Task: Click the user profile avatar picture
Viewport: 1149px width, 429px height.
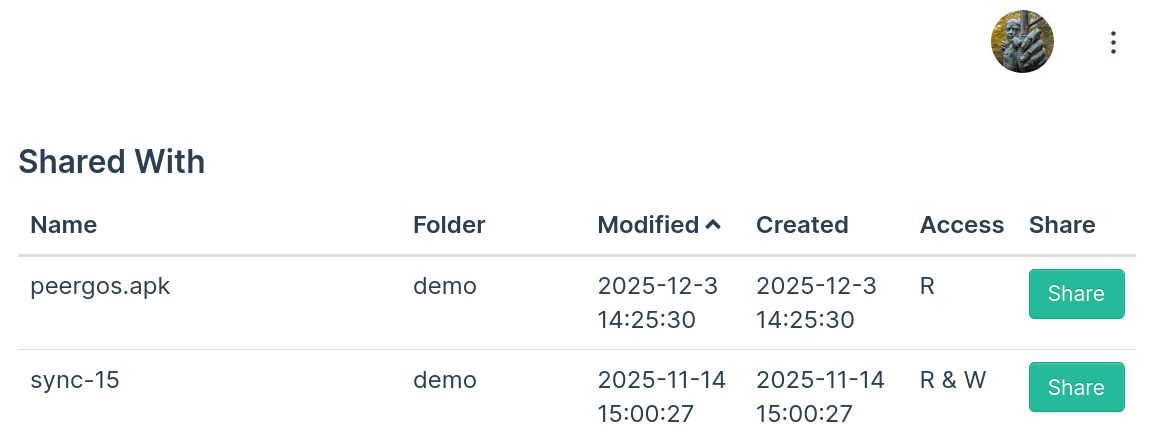Action: [1022, 42]
